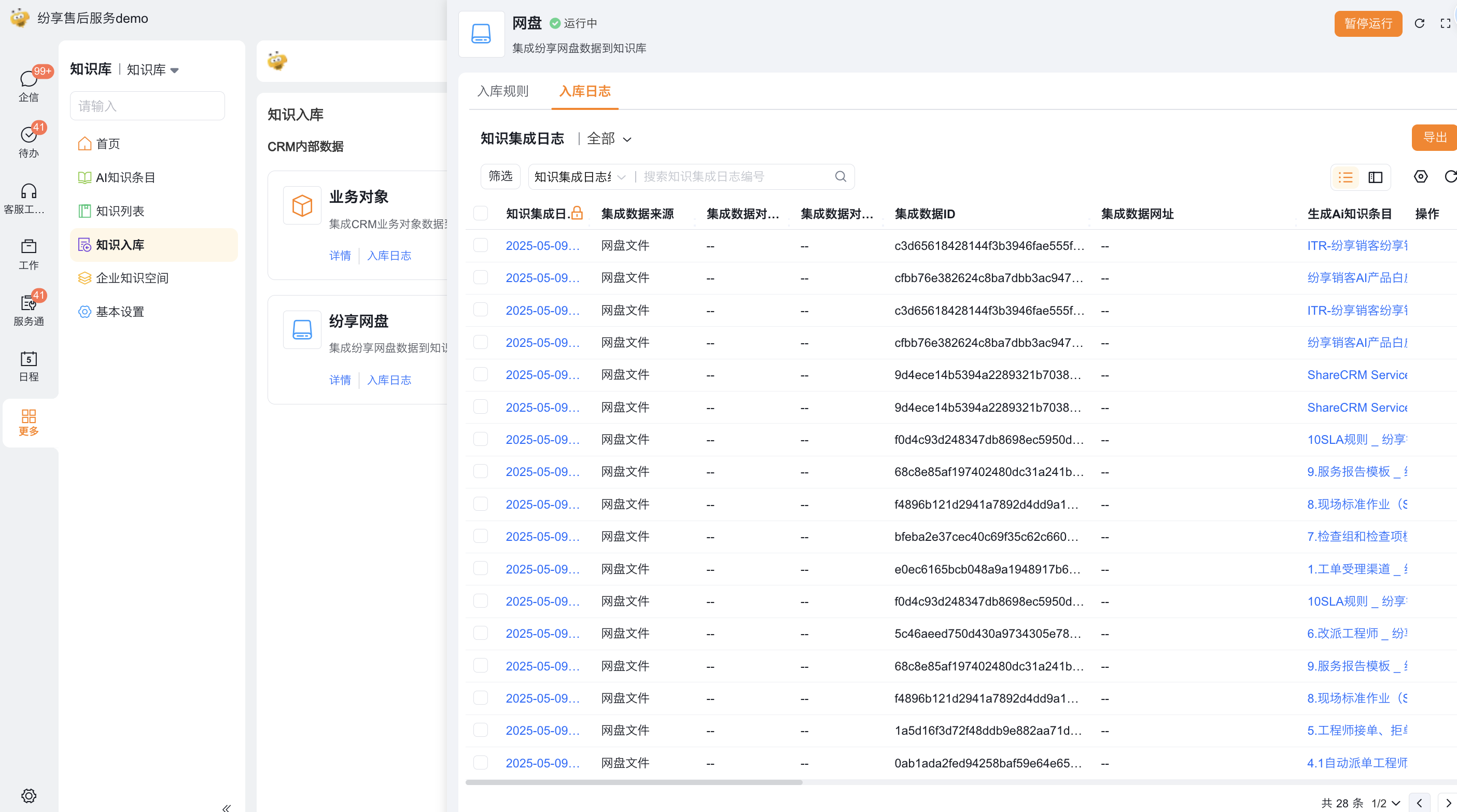Screen dimensions: 1457x812
Task: Check the first cfbb76e382624c8b row
Action: coord(480,277)
